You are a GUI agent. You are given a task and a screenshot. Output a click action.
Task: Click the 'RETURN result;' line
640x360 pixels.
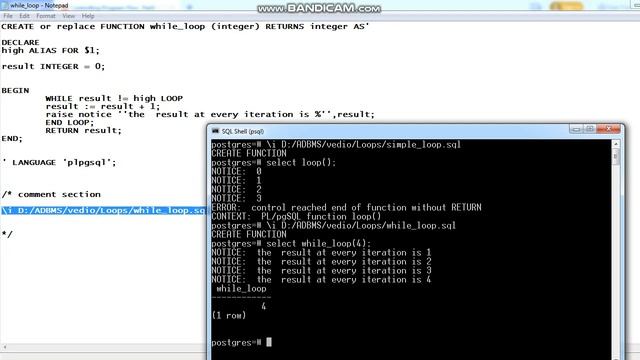point(84,131)
